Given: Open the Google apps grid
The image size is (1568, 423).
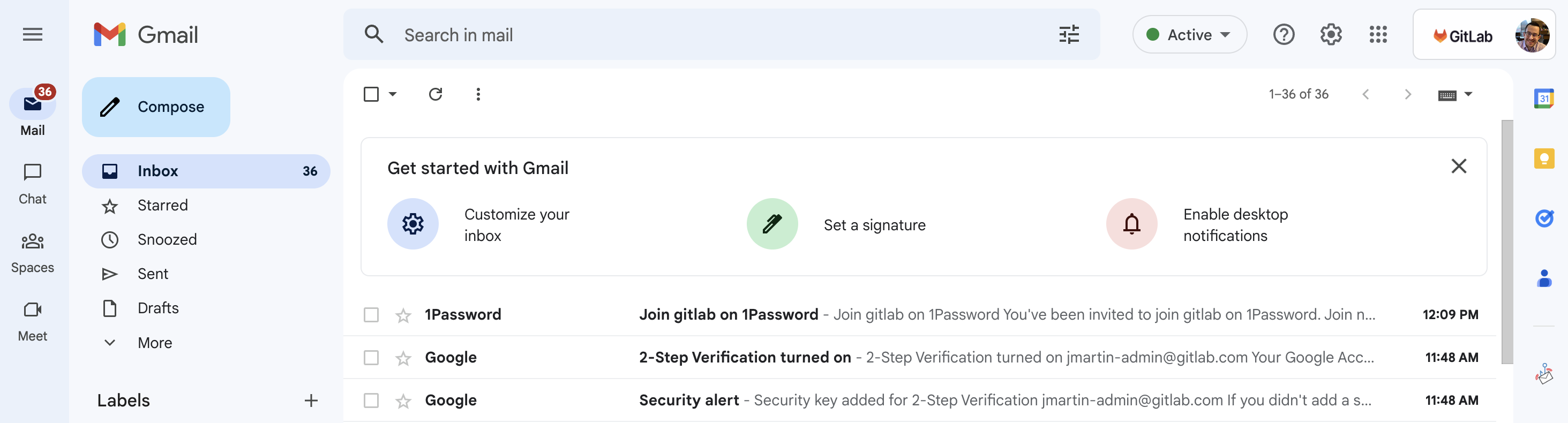Looking at the screenshot, I should point(1377,35).
